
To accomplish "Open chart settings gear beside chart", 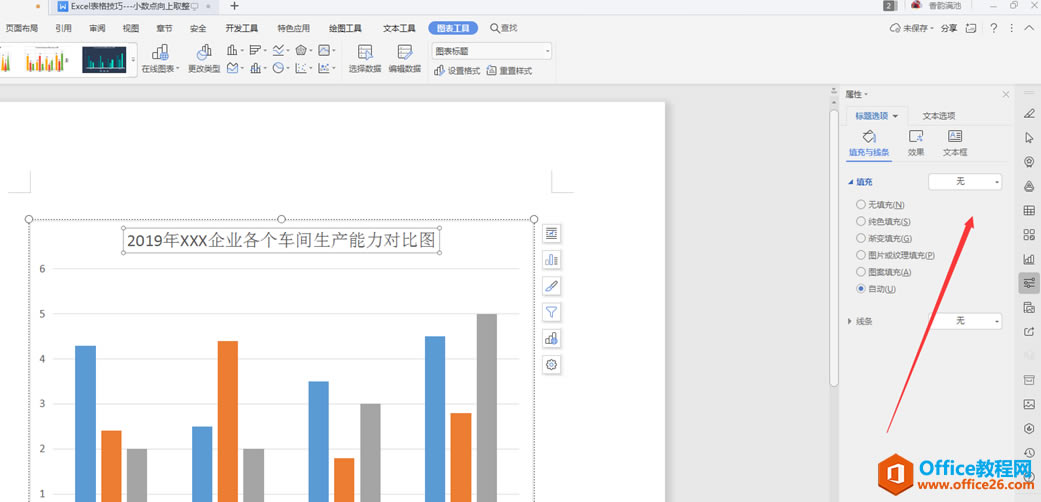I will [551, 364].
